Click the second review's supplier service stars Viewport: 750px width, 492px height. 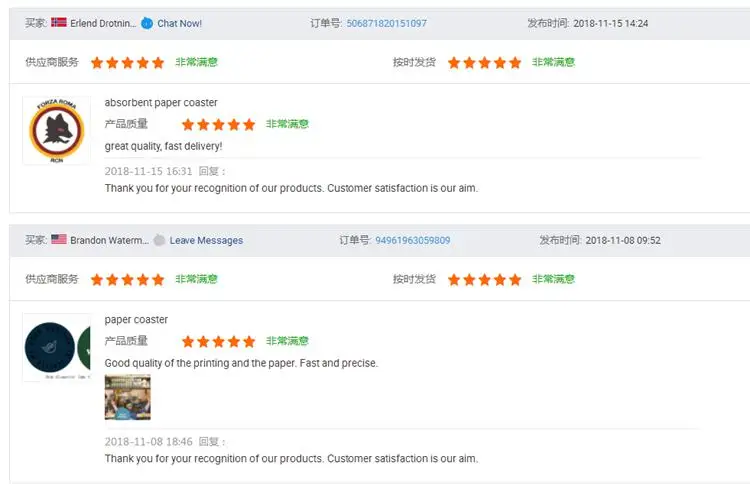[127, 280]
